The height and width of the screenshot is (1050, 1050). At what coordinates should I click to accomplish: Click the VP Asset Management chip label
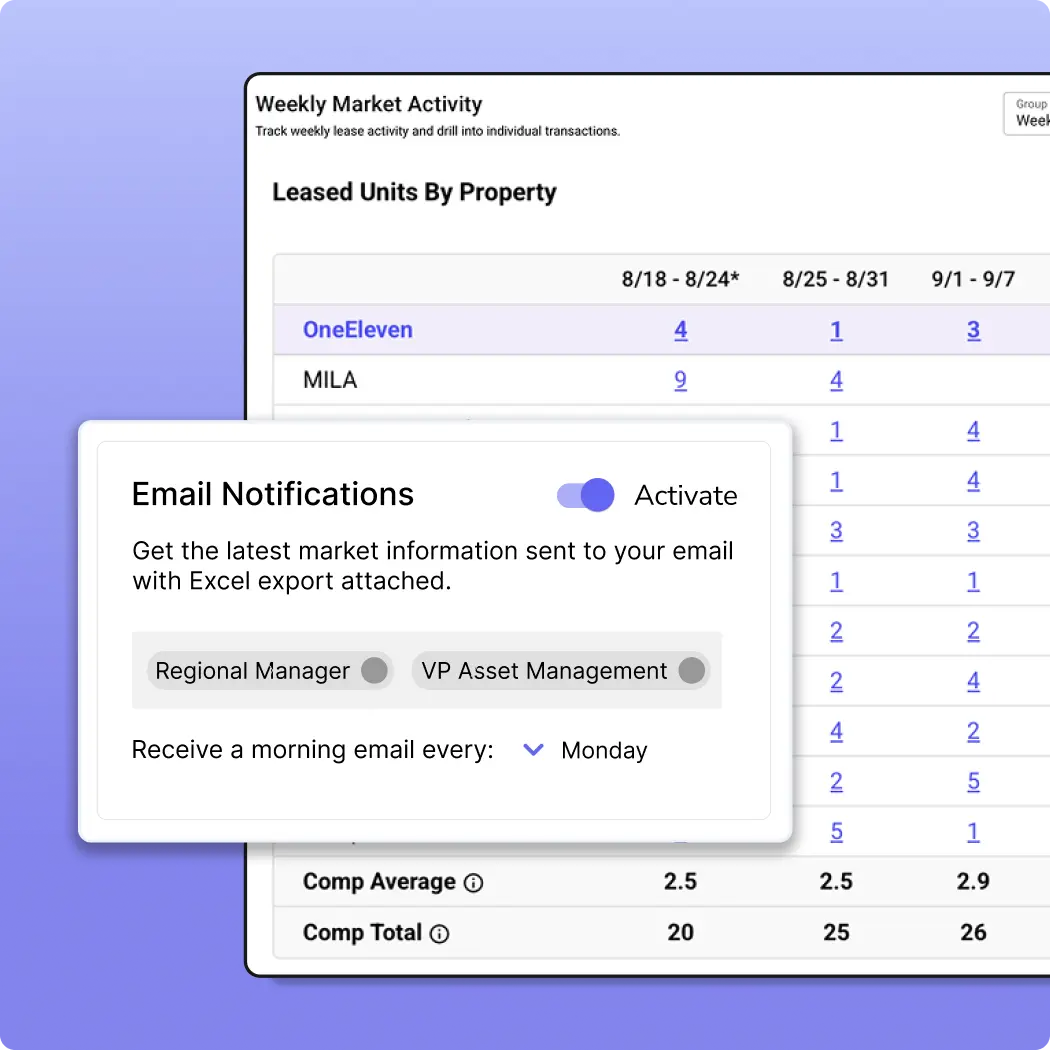544,670
